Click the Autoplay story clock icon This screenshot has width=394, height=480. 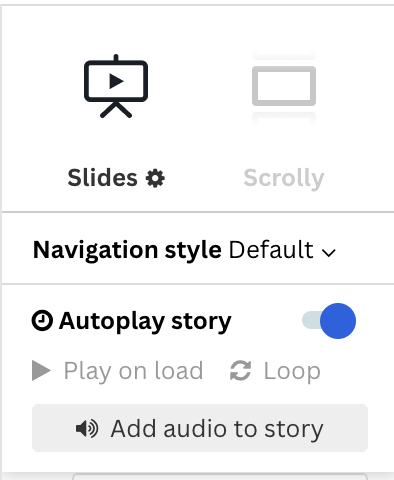[x=42, y=321]
